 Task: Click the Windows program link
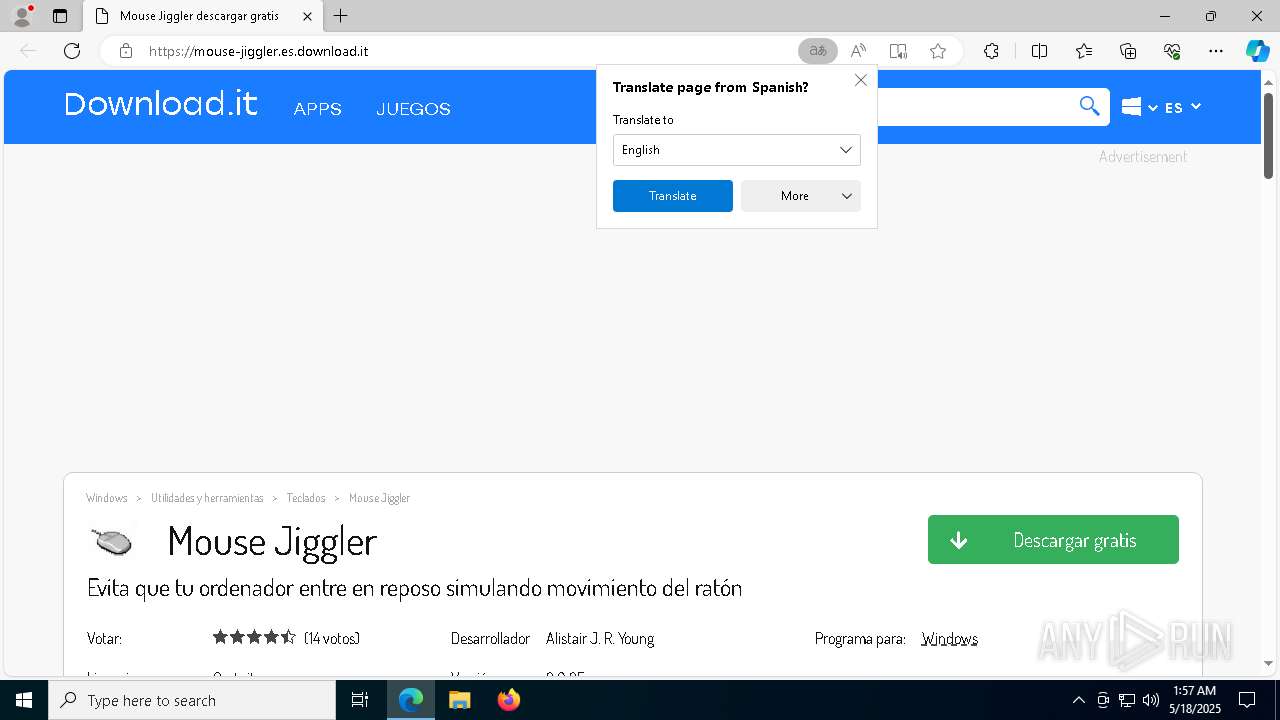tap(949, 639)
